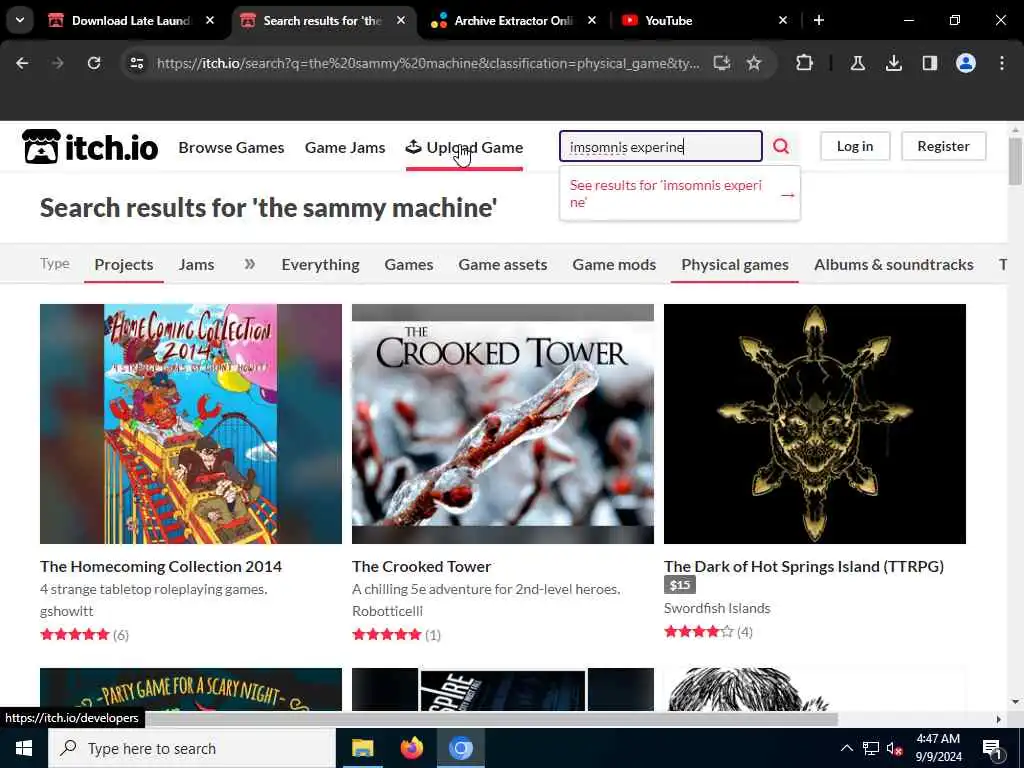Switch to the Download Late Launch tab
The image size is (1024, 768).
pos(131,20)
